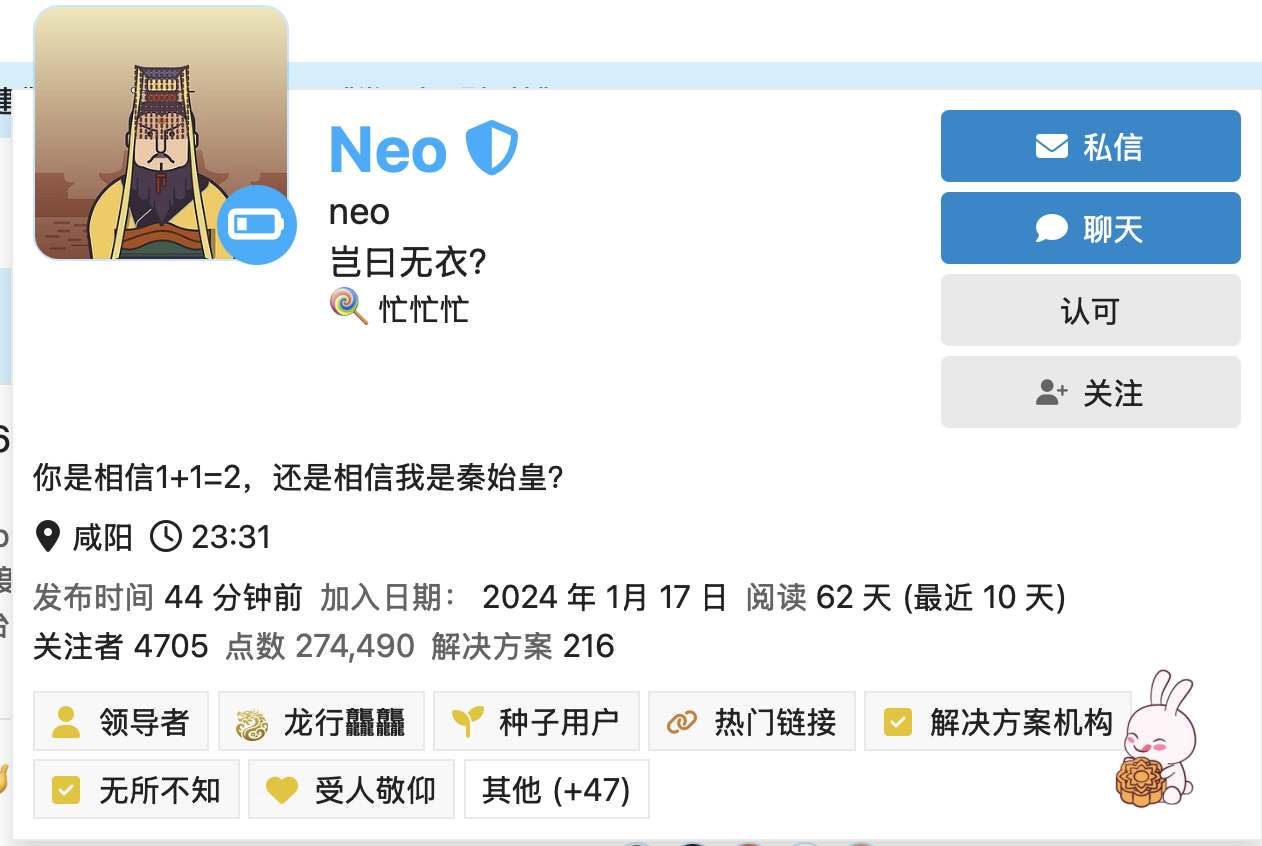This screenshot has width=1262, height=846.
Task: Select the 解决方案机构 checkmark badge
Action: (998, 721)
